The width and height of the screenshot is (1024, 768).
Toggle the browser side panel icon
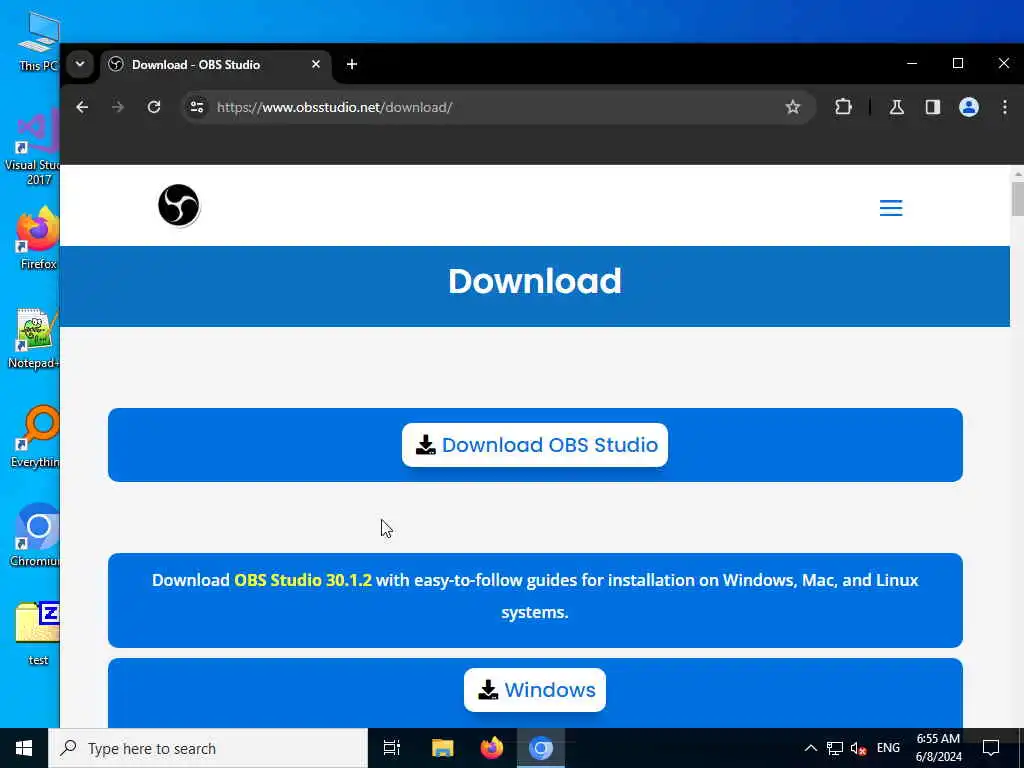tap(933, 107)
